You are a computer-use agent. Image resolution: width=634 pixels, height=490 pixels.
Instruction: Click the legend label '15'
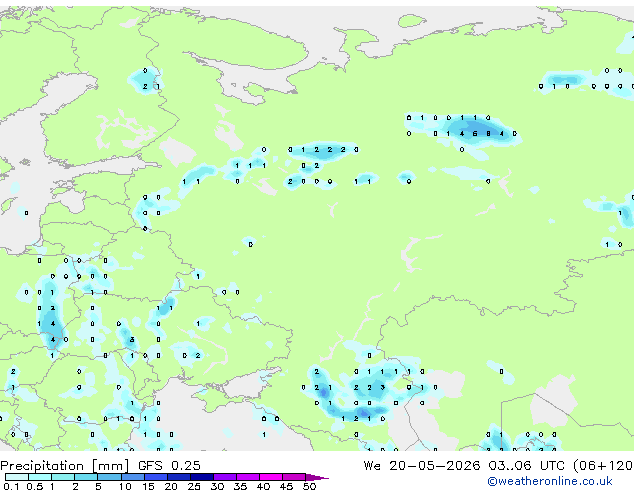[x=148, y=486]
